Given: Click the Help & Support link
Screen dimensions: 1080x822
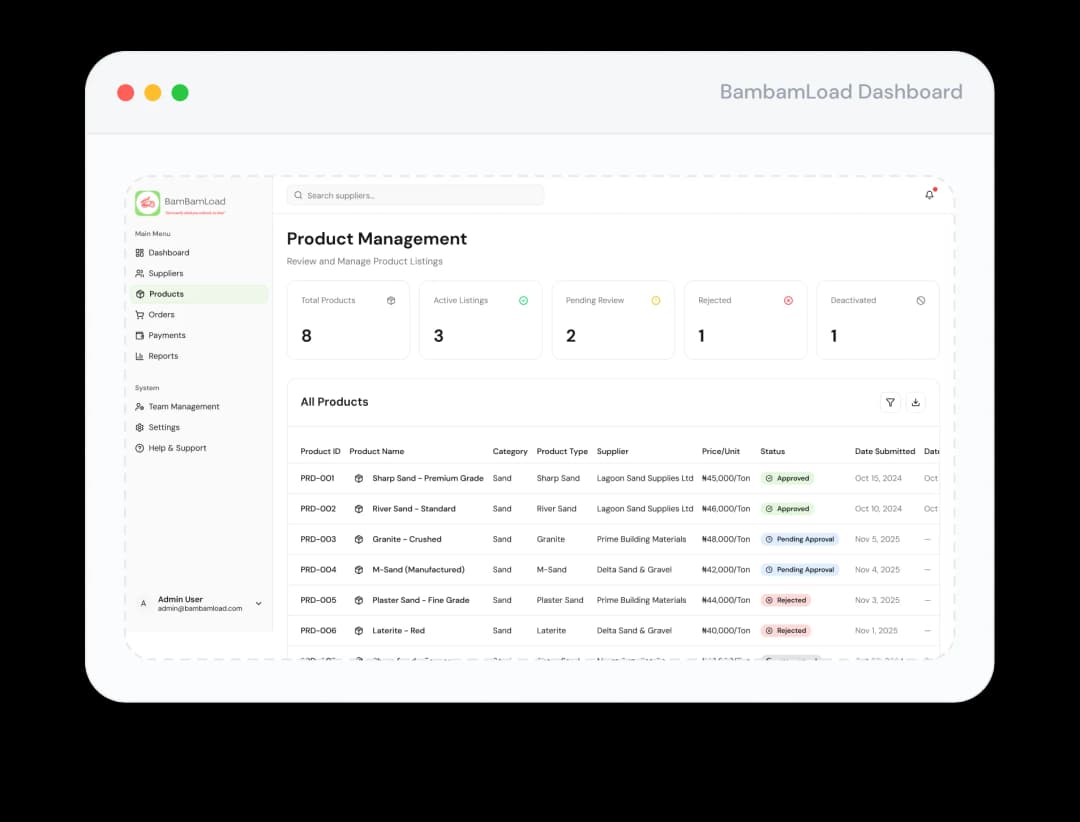Looking at the screenshot, I should 177,448.
